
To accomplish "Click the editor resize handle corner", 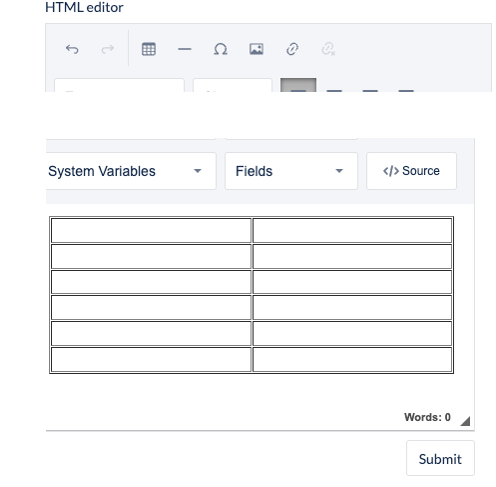I will click(x=465, y=421).
